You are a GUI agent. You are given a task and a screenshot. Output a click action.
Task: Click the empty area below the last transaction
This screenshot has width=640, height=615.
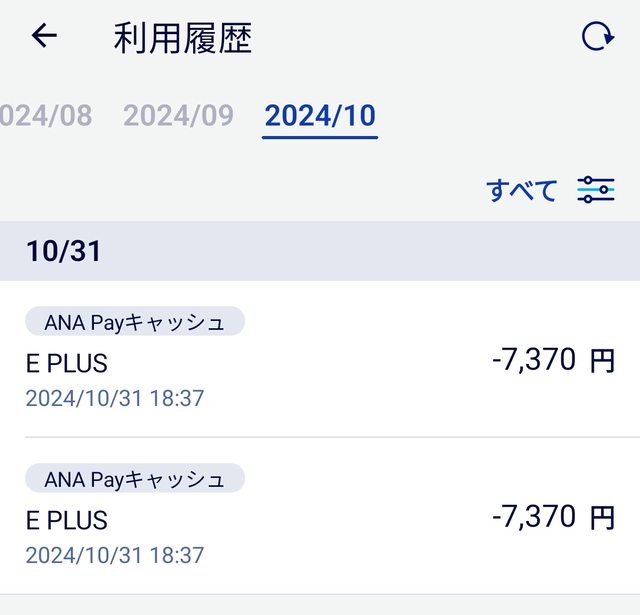click(320, 605)
